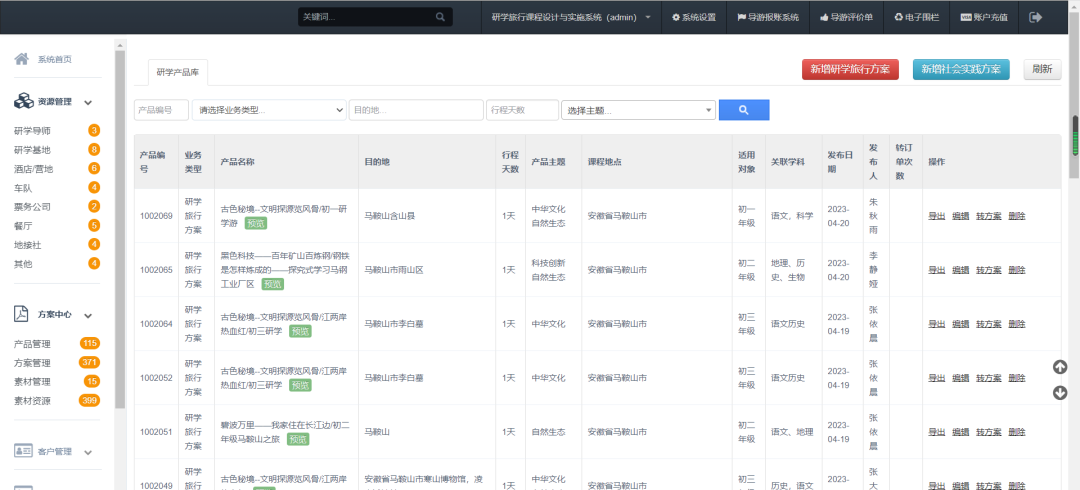Click 编辑 for product 1002051
Screen dimensions: 1080x490
tap(960, 432)
